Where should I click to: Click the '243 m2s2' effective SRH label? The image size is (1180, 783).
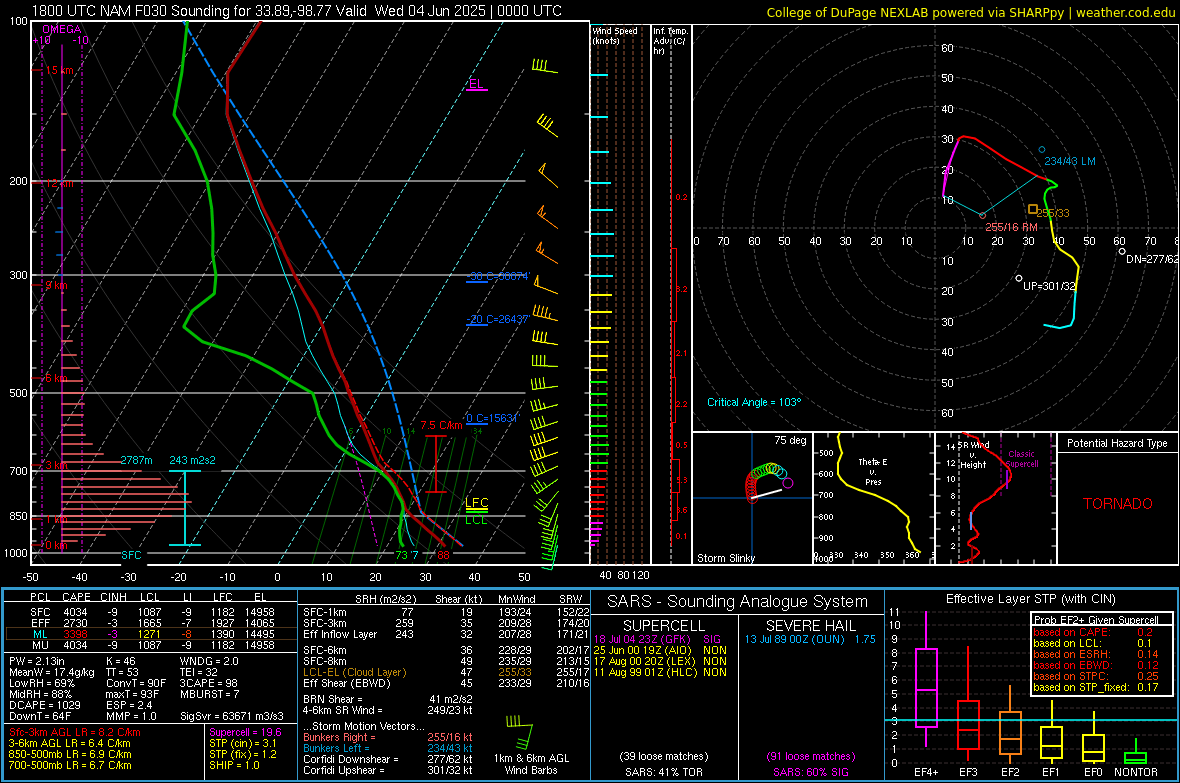(192, 460)
